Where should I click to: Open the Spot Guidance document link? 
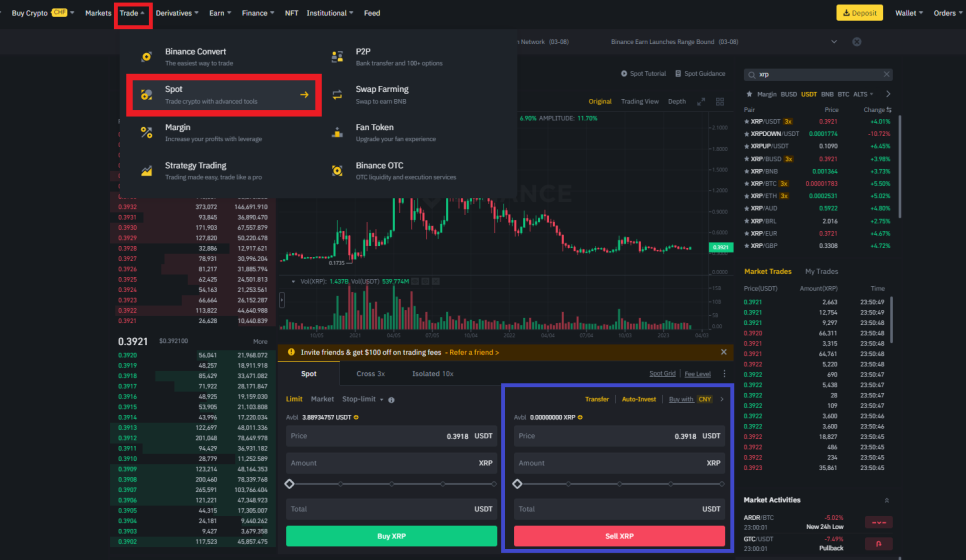[700, 73]
